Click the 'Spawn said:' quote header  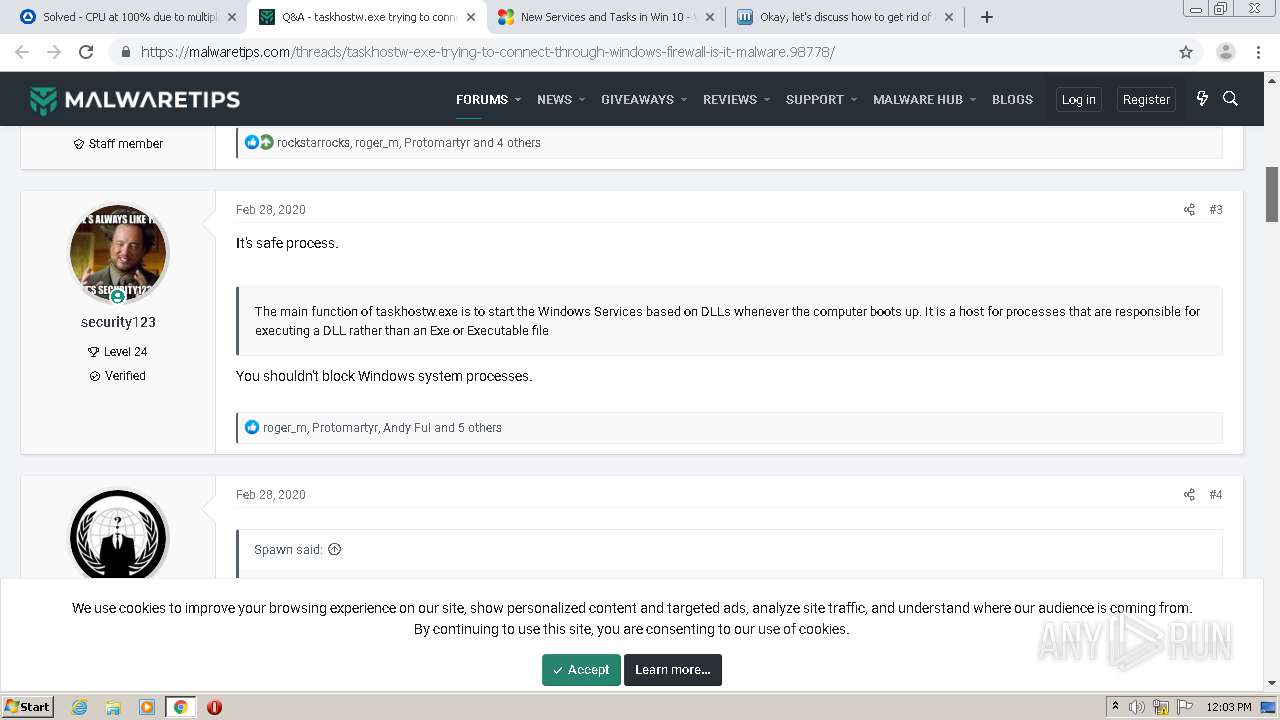pyautogui.click(x=288, y=549)
